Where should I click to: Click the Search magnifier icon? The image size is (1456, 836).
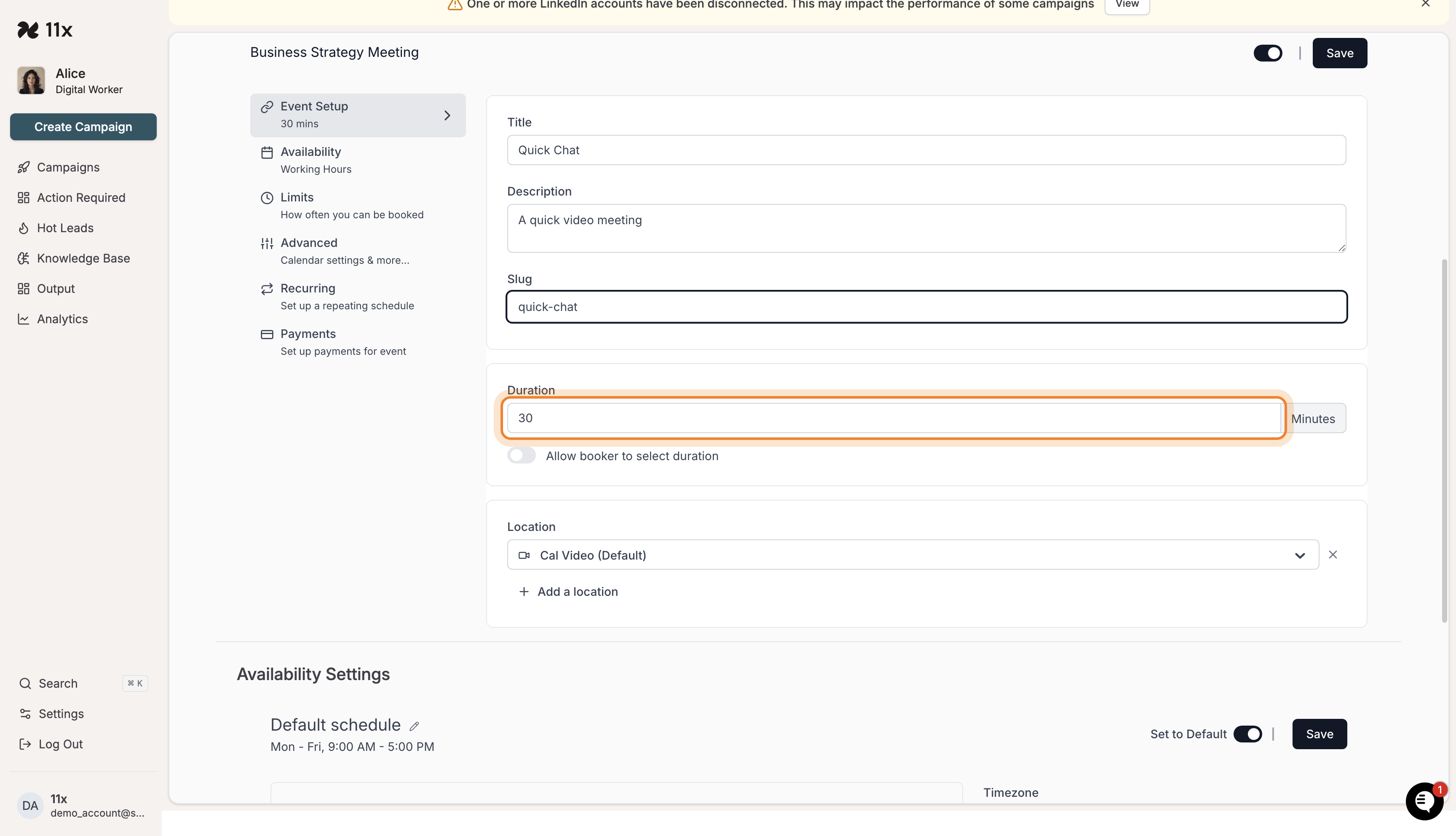click(x=25, y=683)
